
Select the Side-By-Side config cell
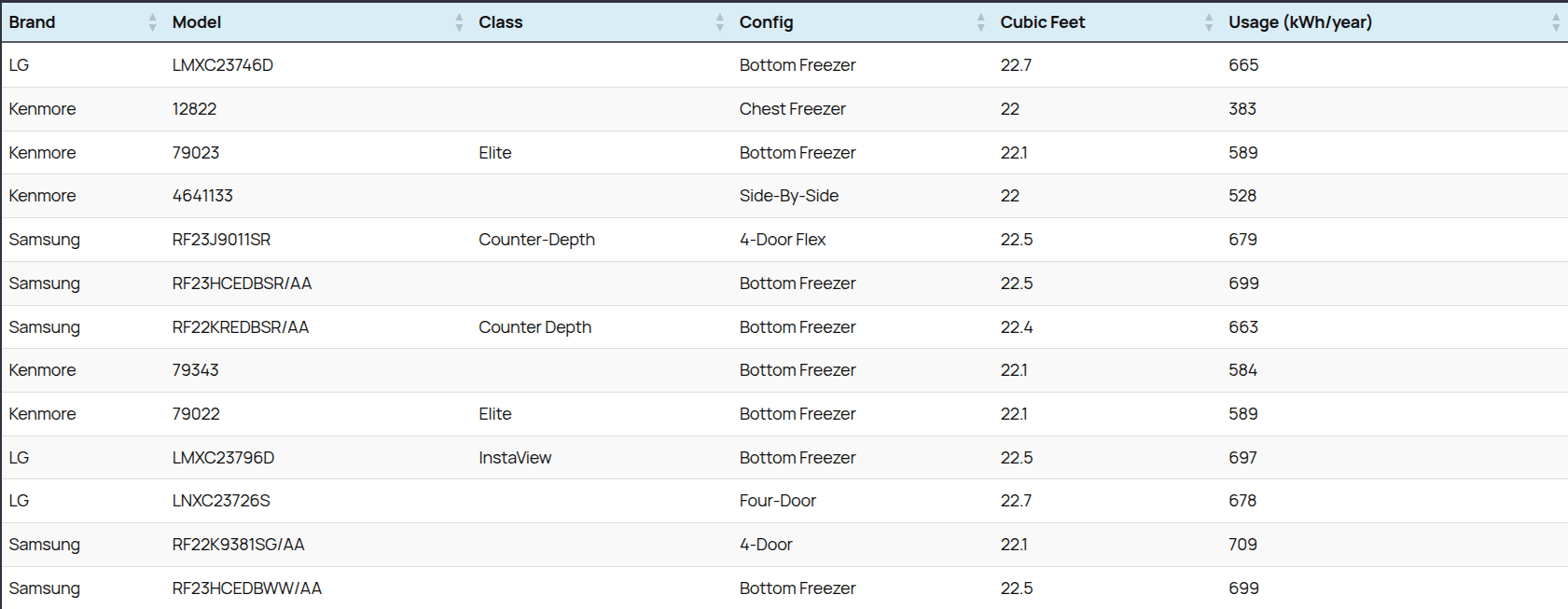[x=788, y=196]
